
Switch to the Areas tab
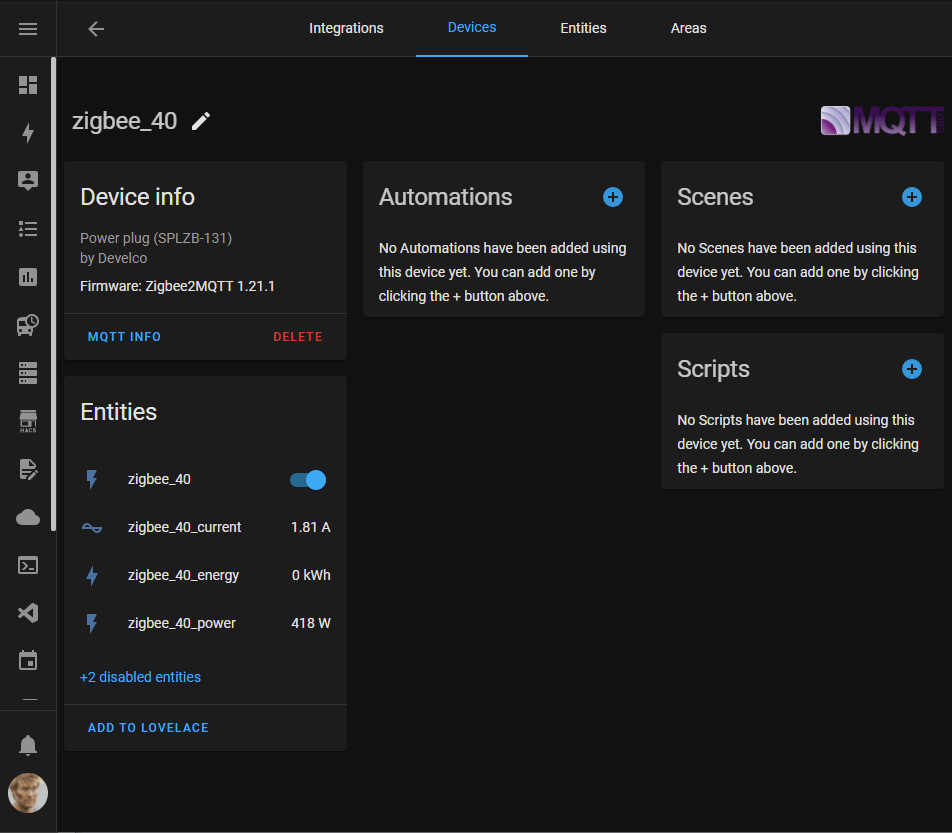688,28
